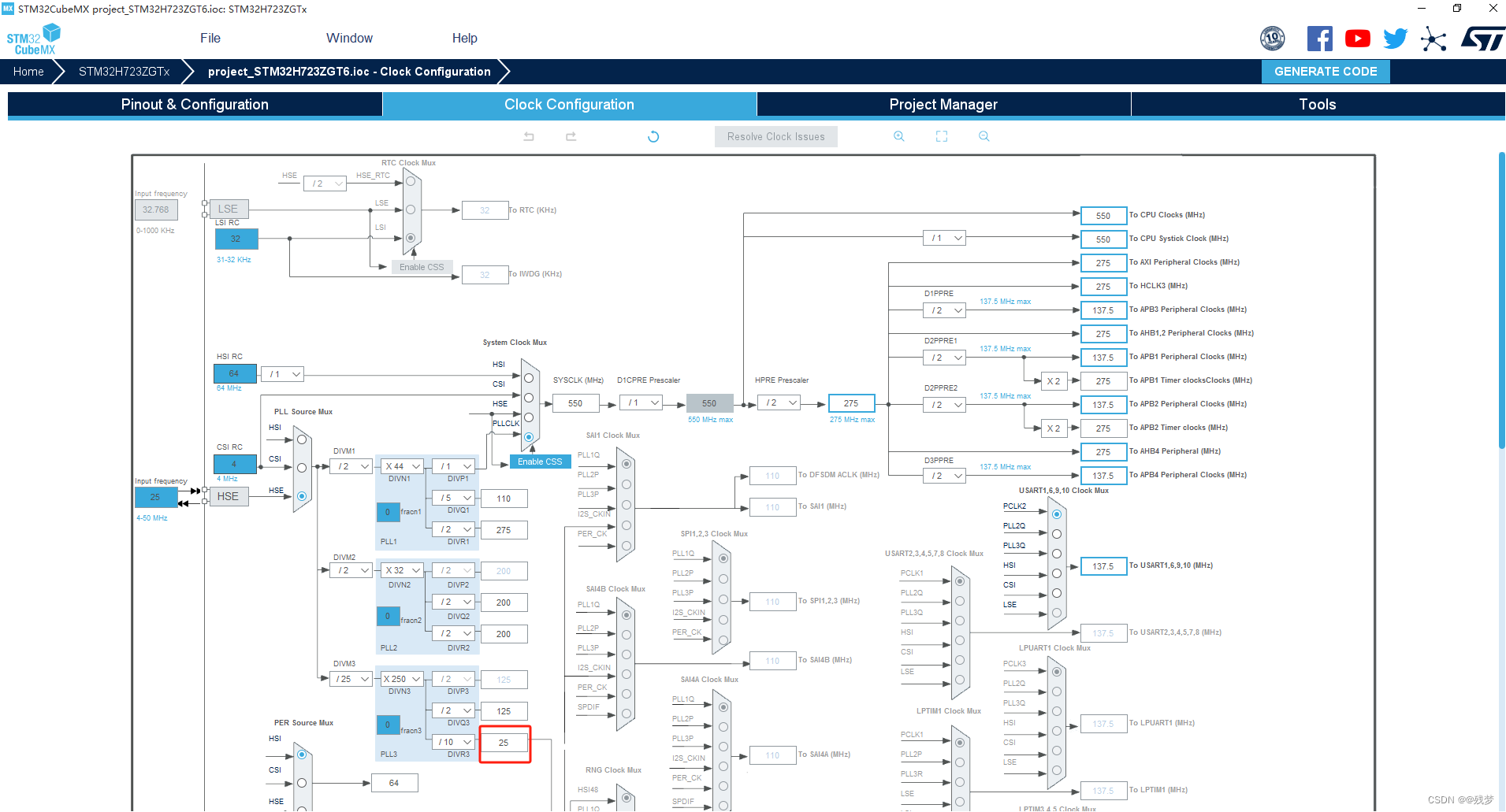This screenshot has height=812, width=1506.
Task: Click Resolve Clock Issues button
Action: pos(776,136)
